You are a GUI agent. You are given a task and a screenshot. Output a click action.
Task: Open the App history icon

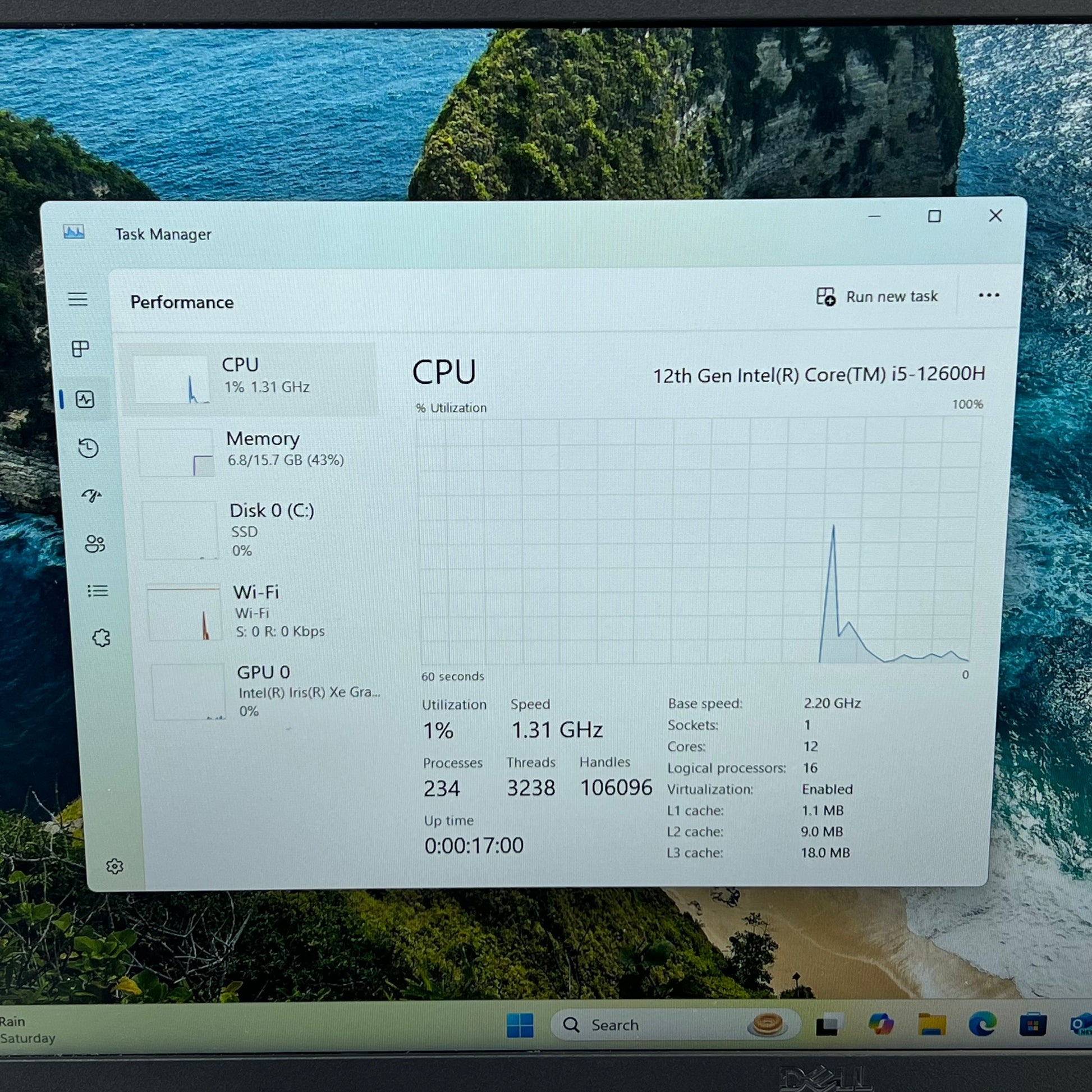88,448
